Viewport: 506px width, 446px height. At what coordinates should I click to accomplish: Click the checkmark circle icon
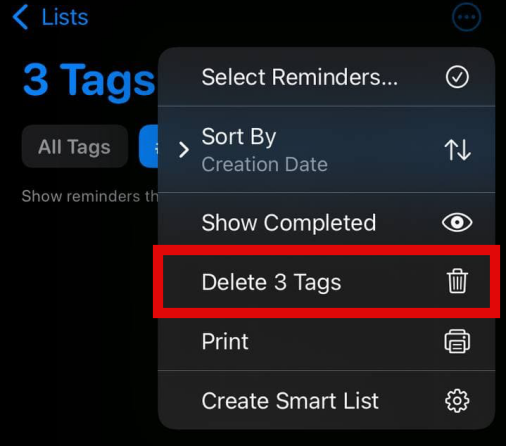coord(457,77)
